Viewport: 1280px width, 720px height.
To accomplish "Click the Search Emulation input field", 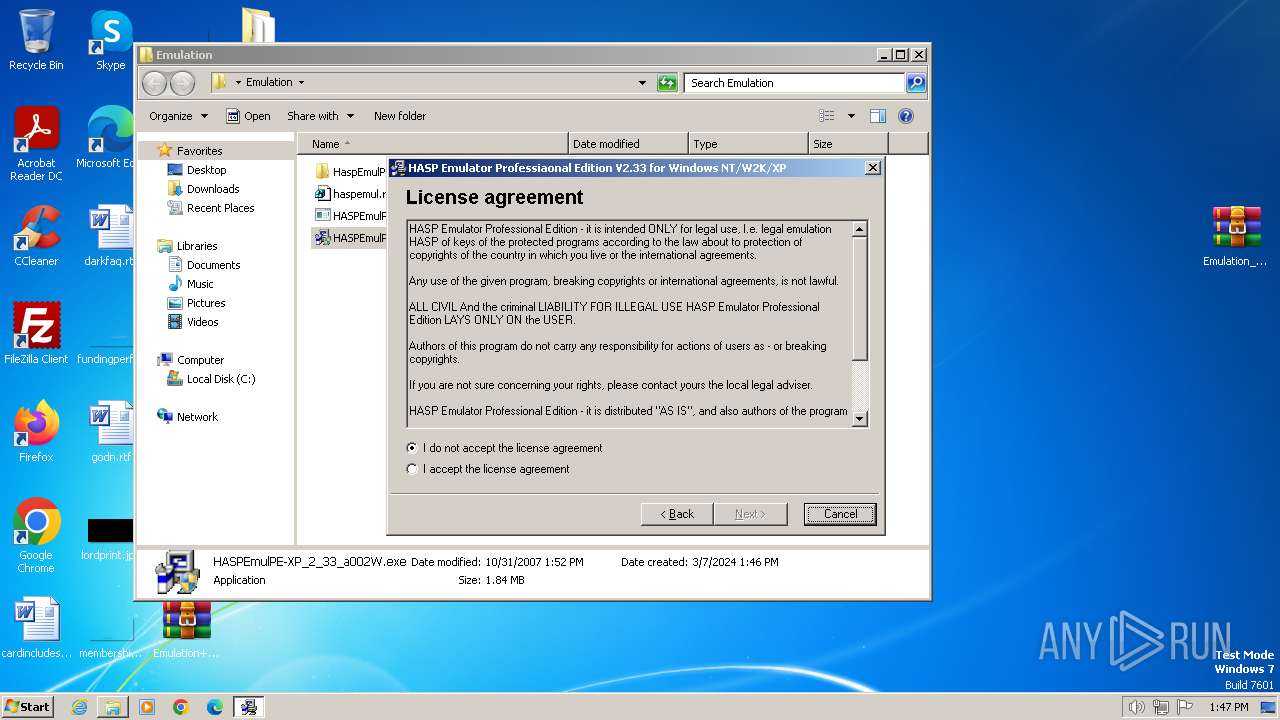I will pyautogui.click(x=795, y=83).
